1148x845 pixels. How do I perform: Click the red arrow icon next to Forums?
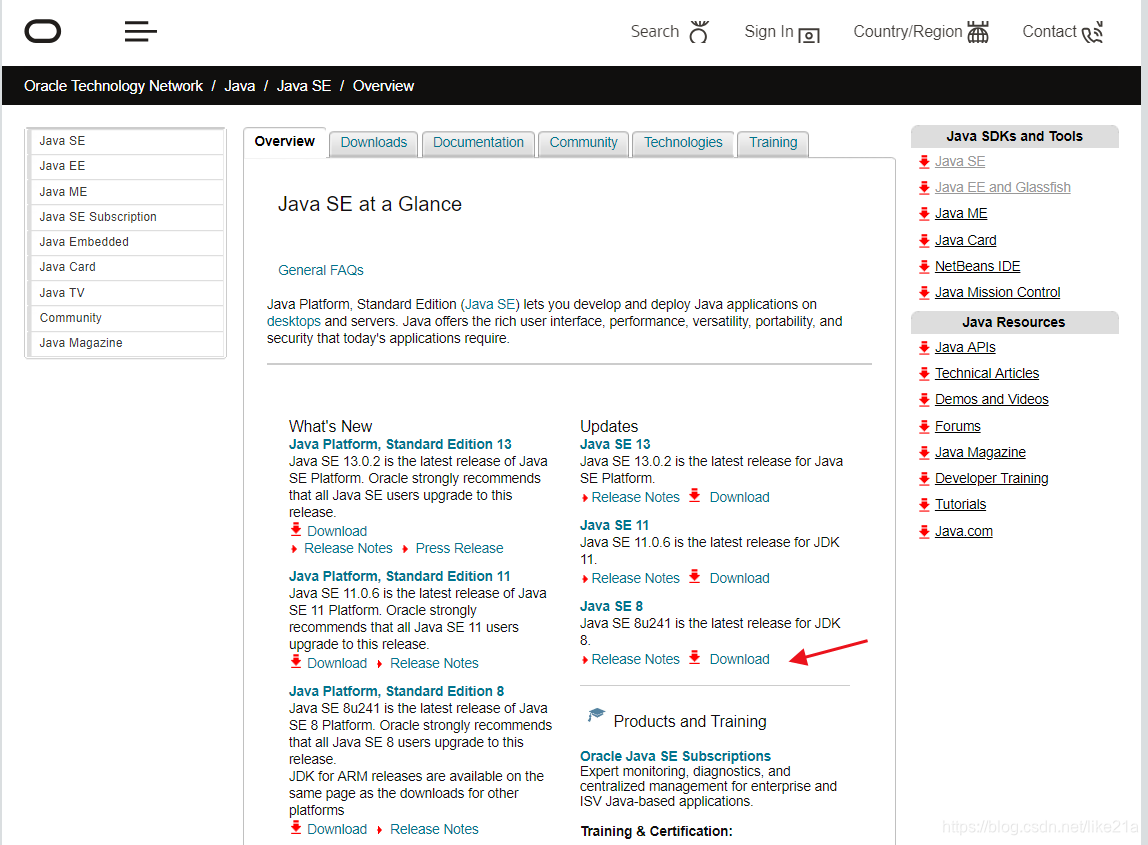click(924, 426)
